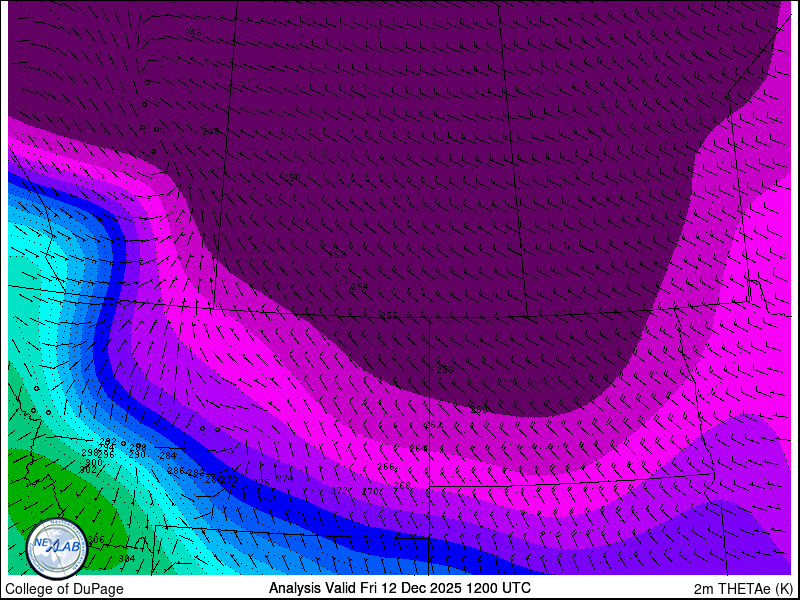Click the 246 contour label
The image size is (800, 600).
193,33
